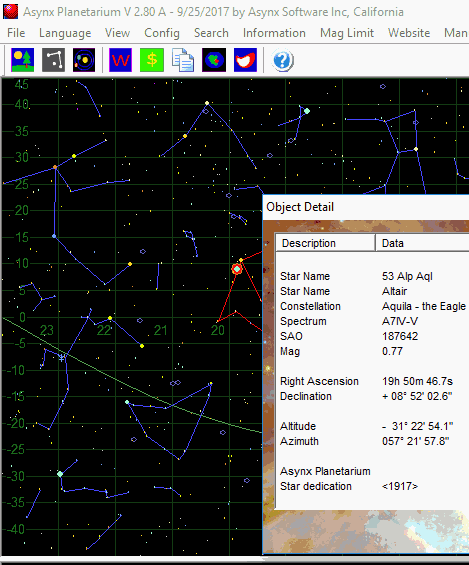This screenshot has height=565, width=469.
Task: Click the declination value '+ 08° 52' 02.6"'
Action: pyautogui.click(x=417, y=396)
